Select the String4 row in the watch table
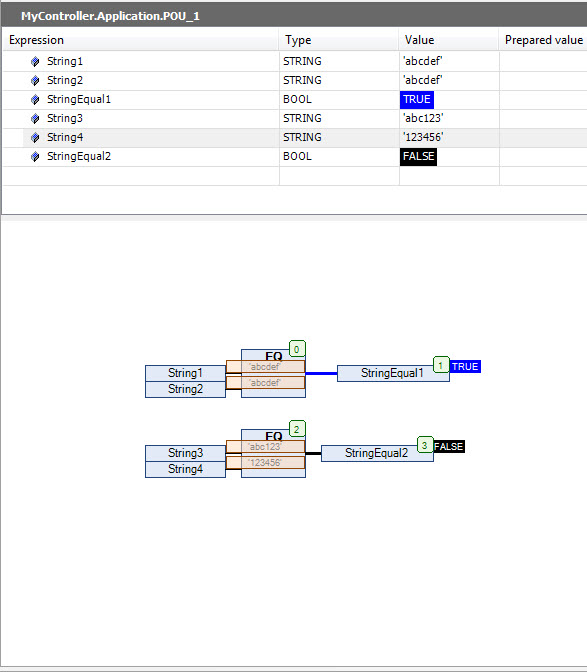587x672 pixels. tap(295, 138)
